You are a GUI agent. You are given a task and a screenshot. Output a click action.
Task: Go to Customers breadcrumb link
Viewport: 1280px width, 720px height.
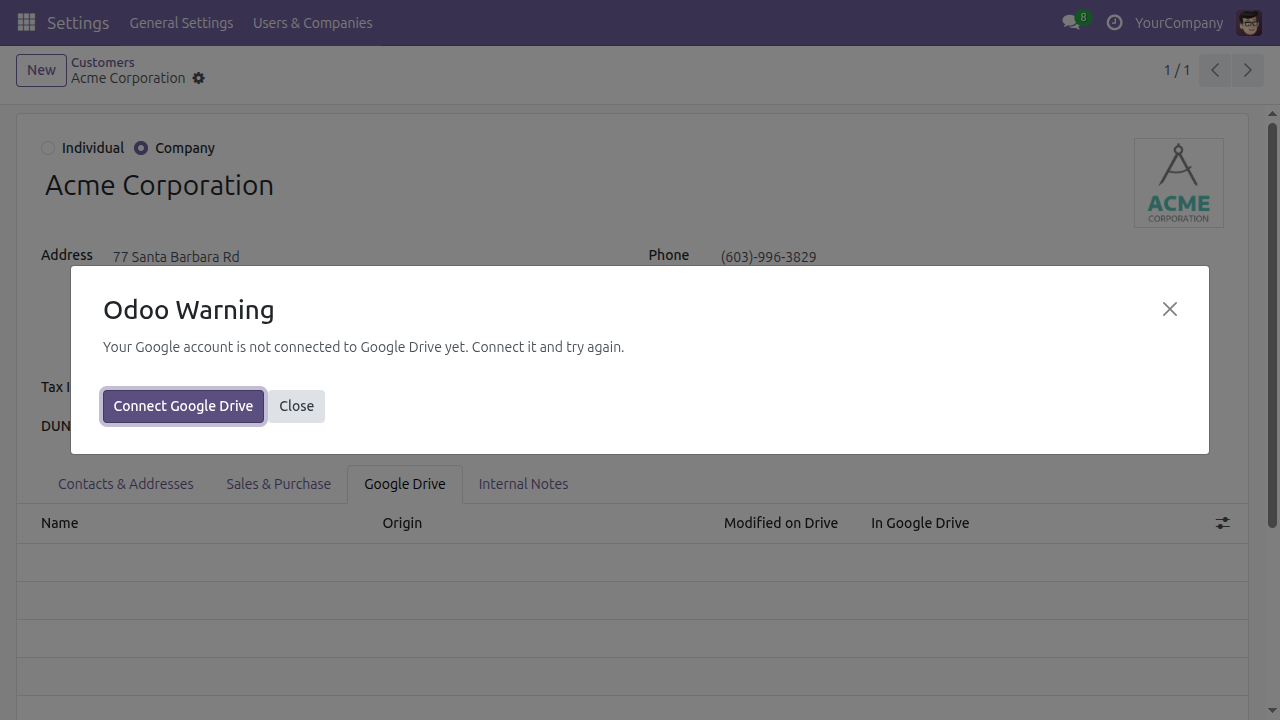tap(102, 62)
